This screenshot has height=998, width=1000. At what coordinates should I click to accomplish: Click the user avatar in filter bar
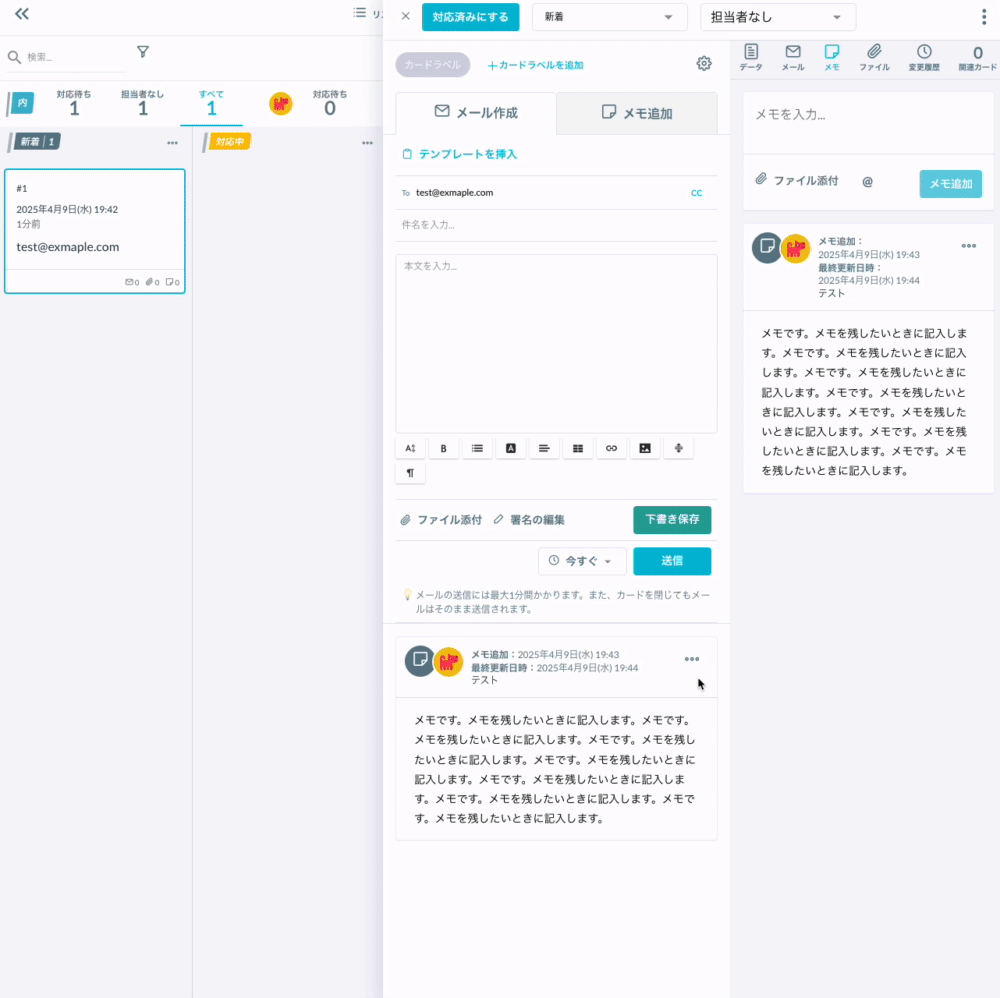pos(281,103)
